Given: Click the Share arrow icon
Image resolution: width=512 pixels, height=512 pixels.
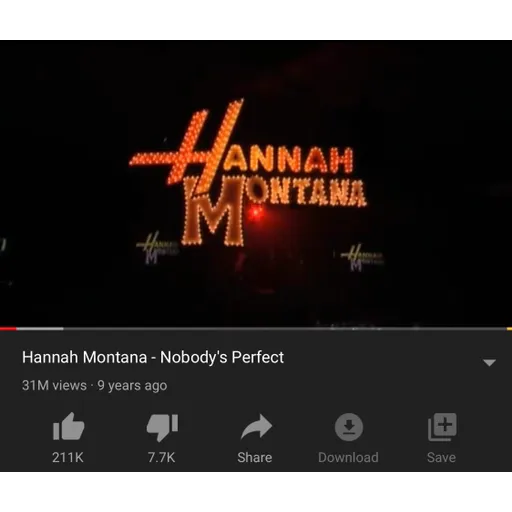Looking at the screenshot, I should (x=256, y=426).
